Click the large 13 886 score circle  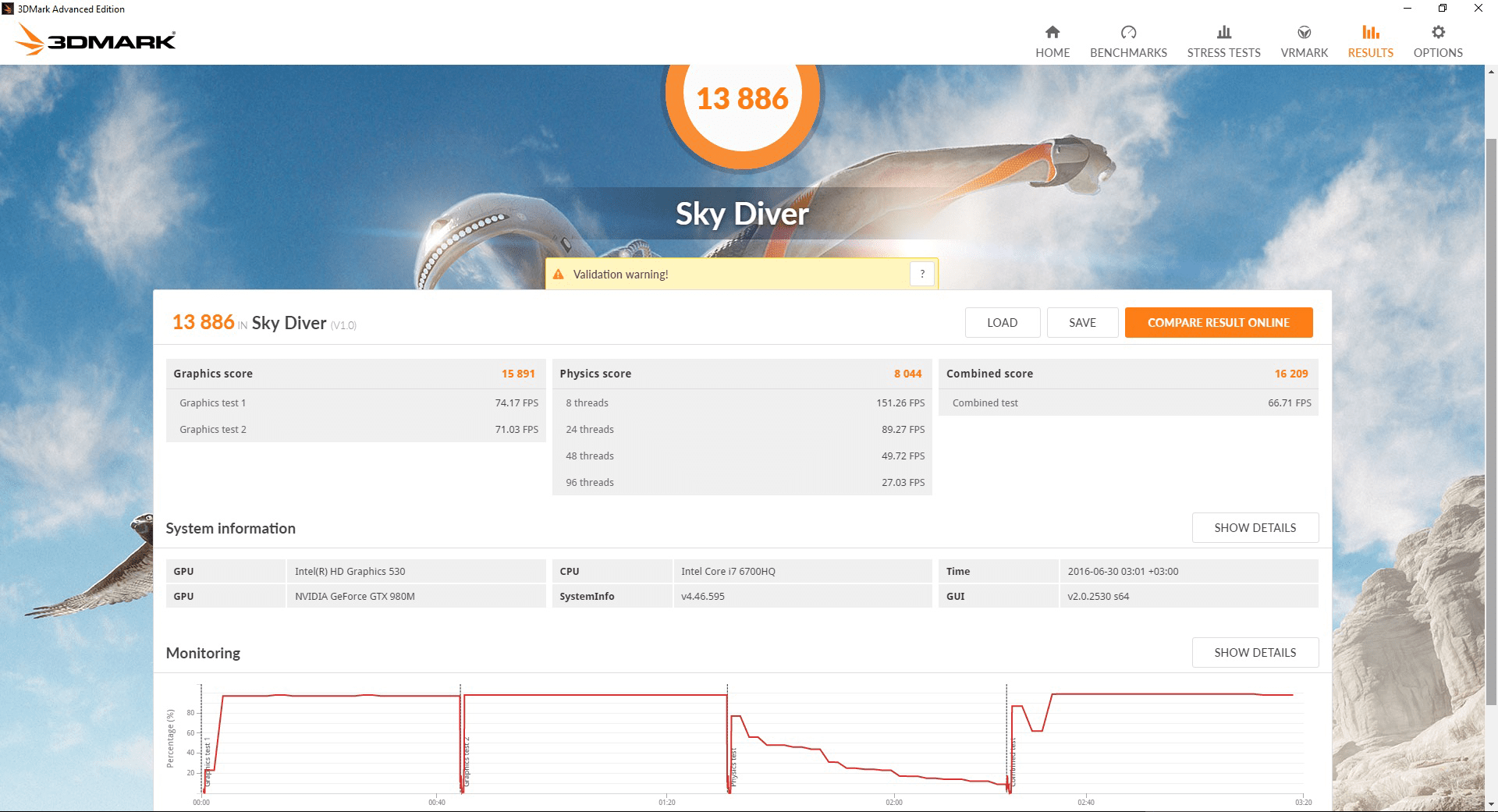pos(742,98)
